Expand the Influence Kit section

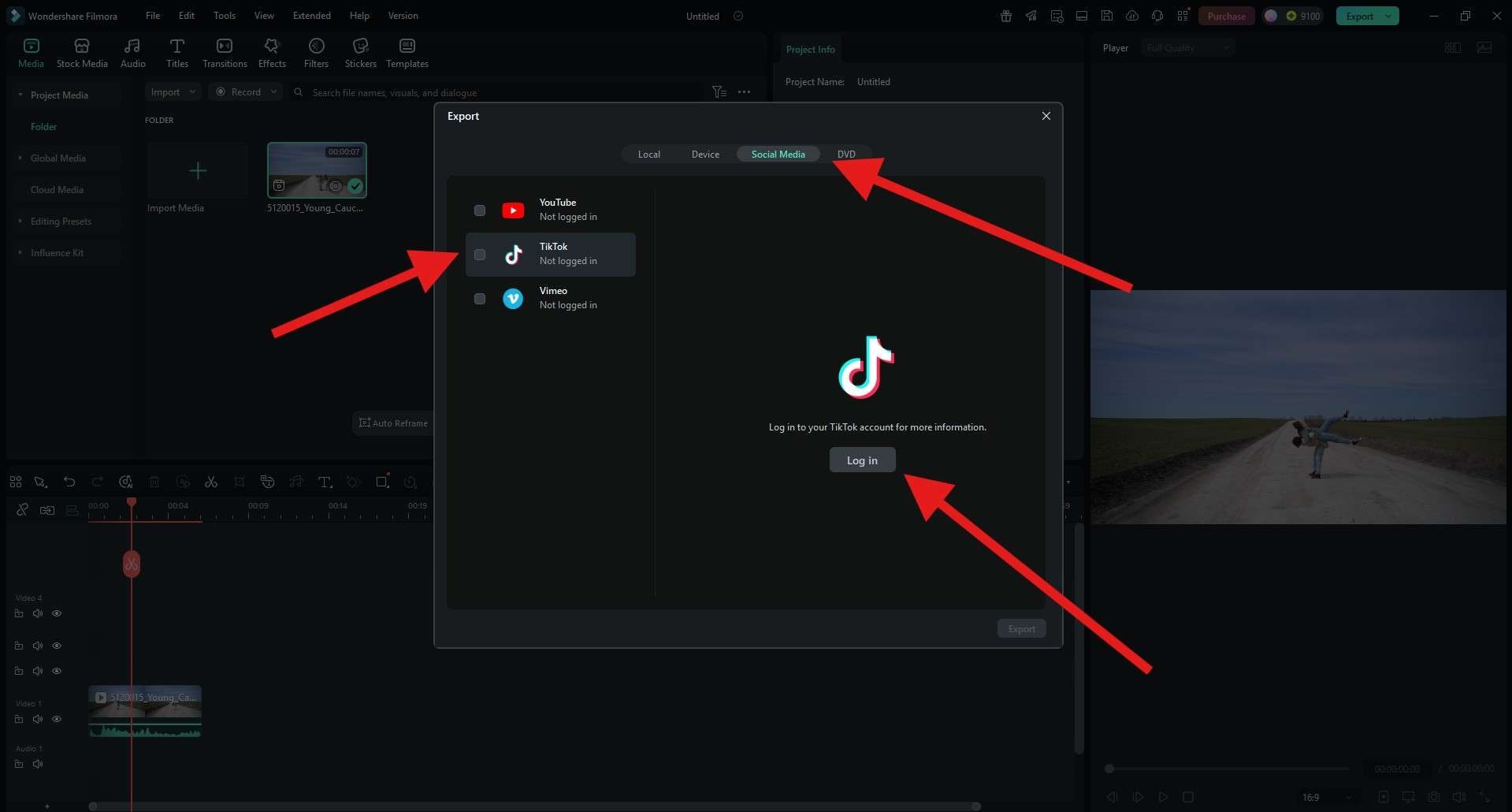point(20,252)
